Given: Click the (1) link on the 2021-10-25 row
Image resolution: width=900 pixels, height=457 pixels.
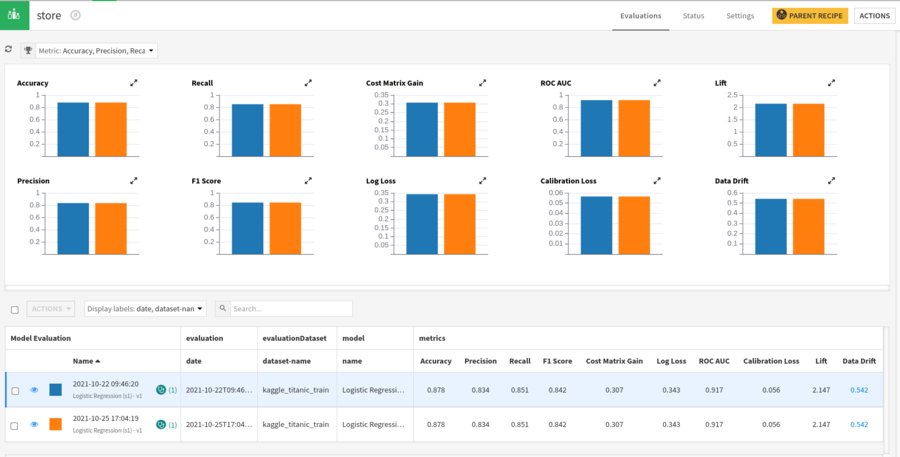Looking at the screenshot, I should pyautogui.click(x=173, y=425).
